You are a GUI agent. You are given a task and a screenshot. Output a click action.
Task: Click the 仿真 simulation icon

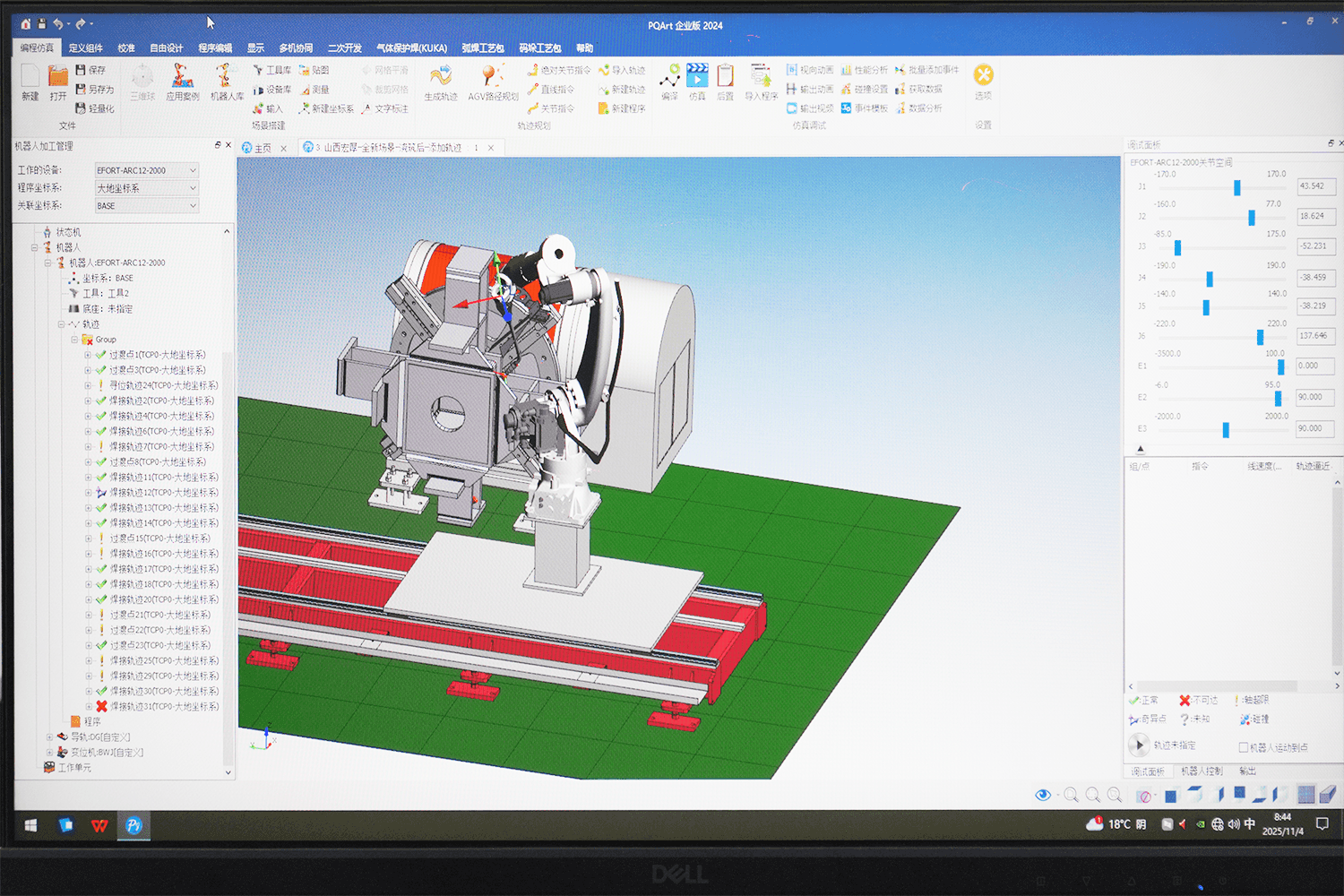pyautogui.click(x=697, y=77)
